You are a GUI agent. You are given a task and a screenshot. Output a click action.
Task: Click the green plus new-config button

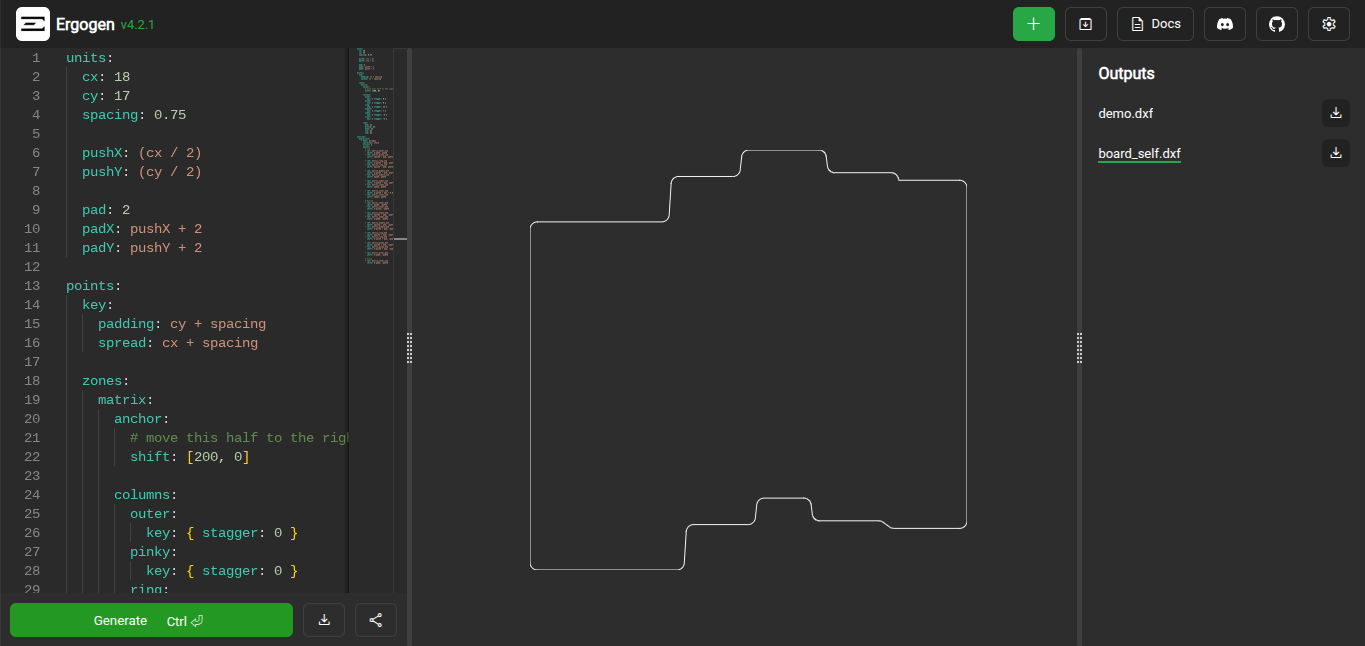click(1033, 24)
